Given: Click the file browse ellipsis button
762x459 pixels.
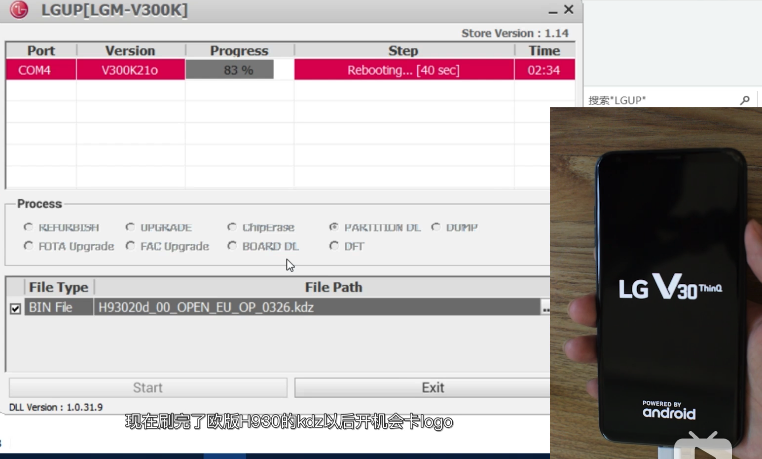Looking at the screenshot, I should [x=545, y=307].
